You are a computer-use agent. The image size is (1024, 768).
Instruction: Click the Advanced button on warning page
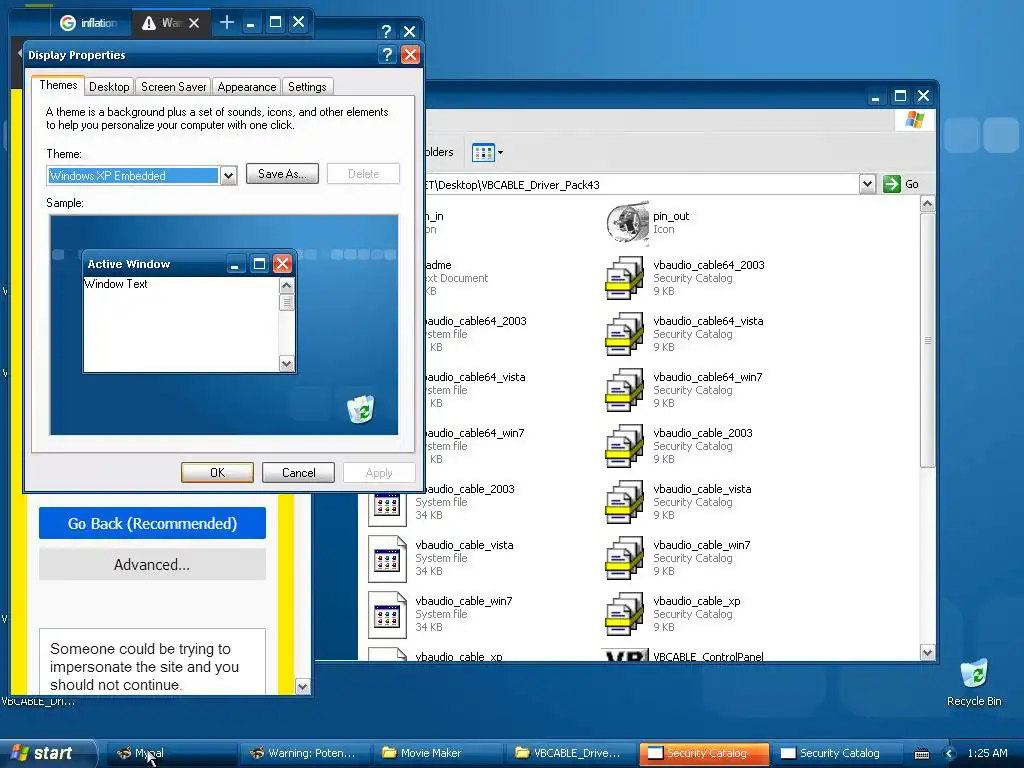tap(152, 564)
